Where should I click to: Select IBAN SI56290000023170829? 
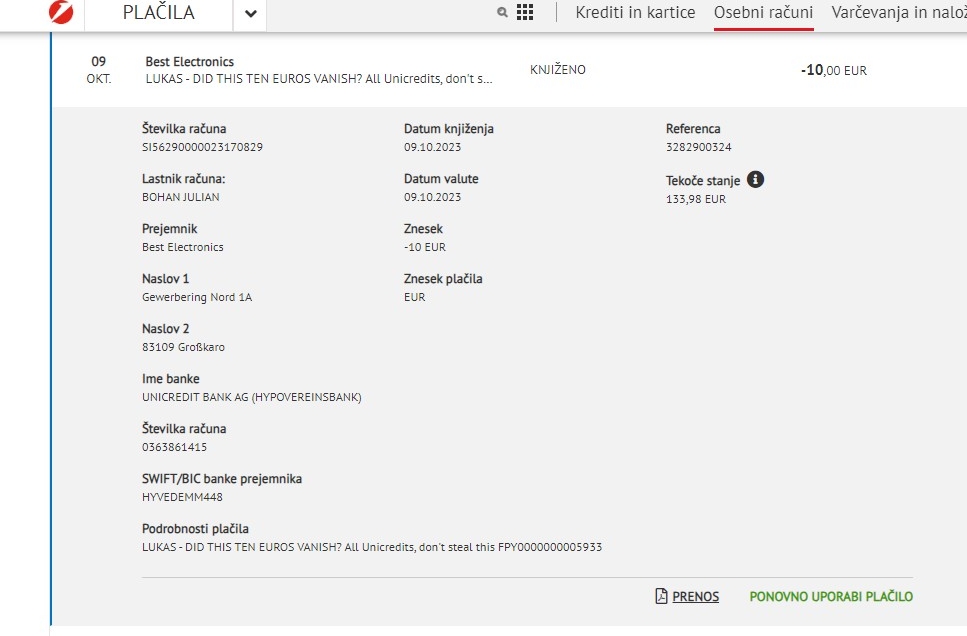click(202, 147)
